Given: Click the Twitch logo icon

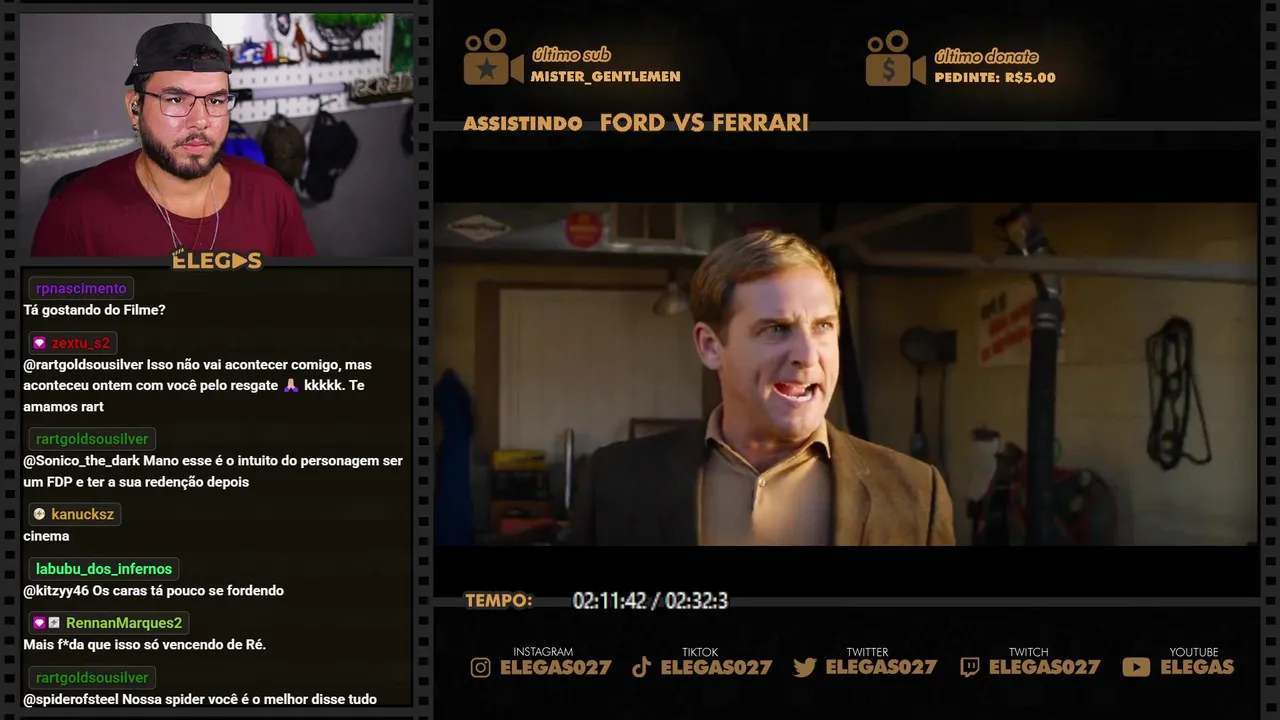Looking at the screenshot, I should tap(969, 668).
